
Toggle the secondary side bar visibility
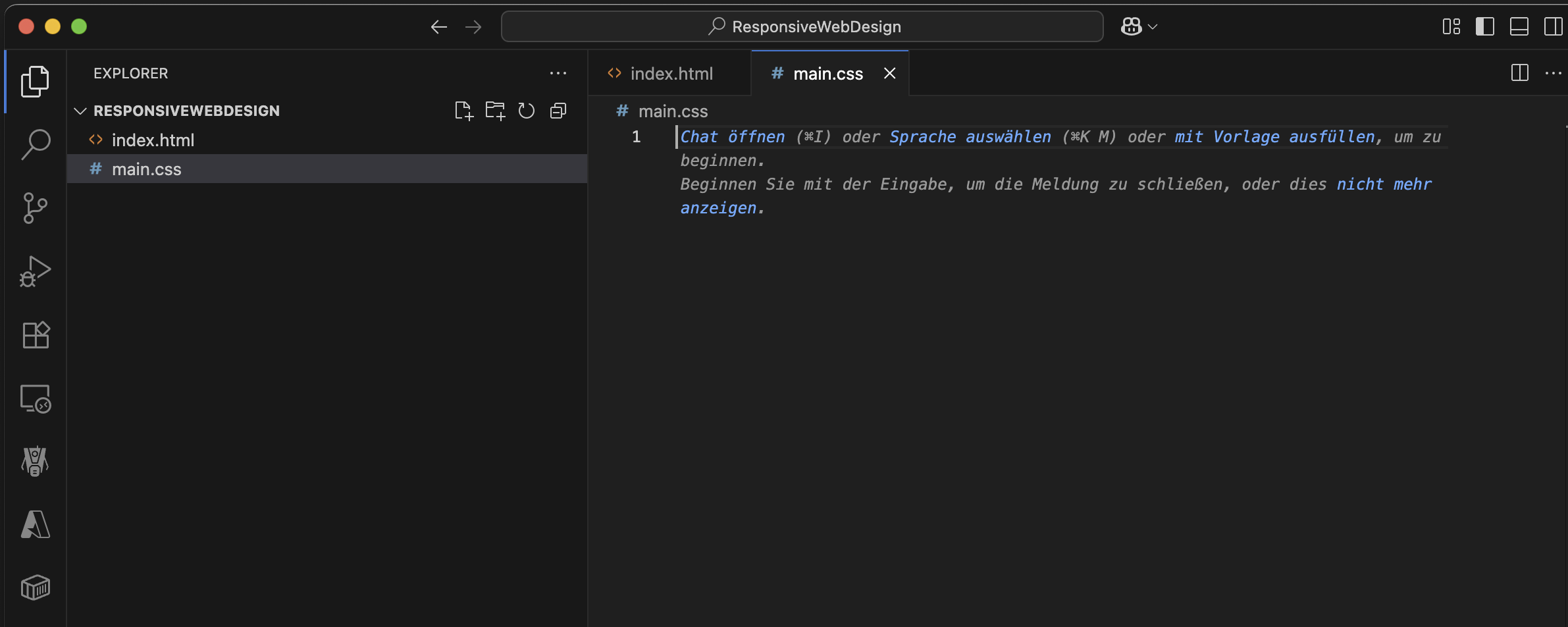tap(1552, 26)
